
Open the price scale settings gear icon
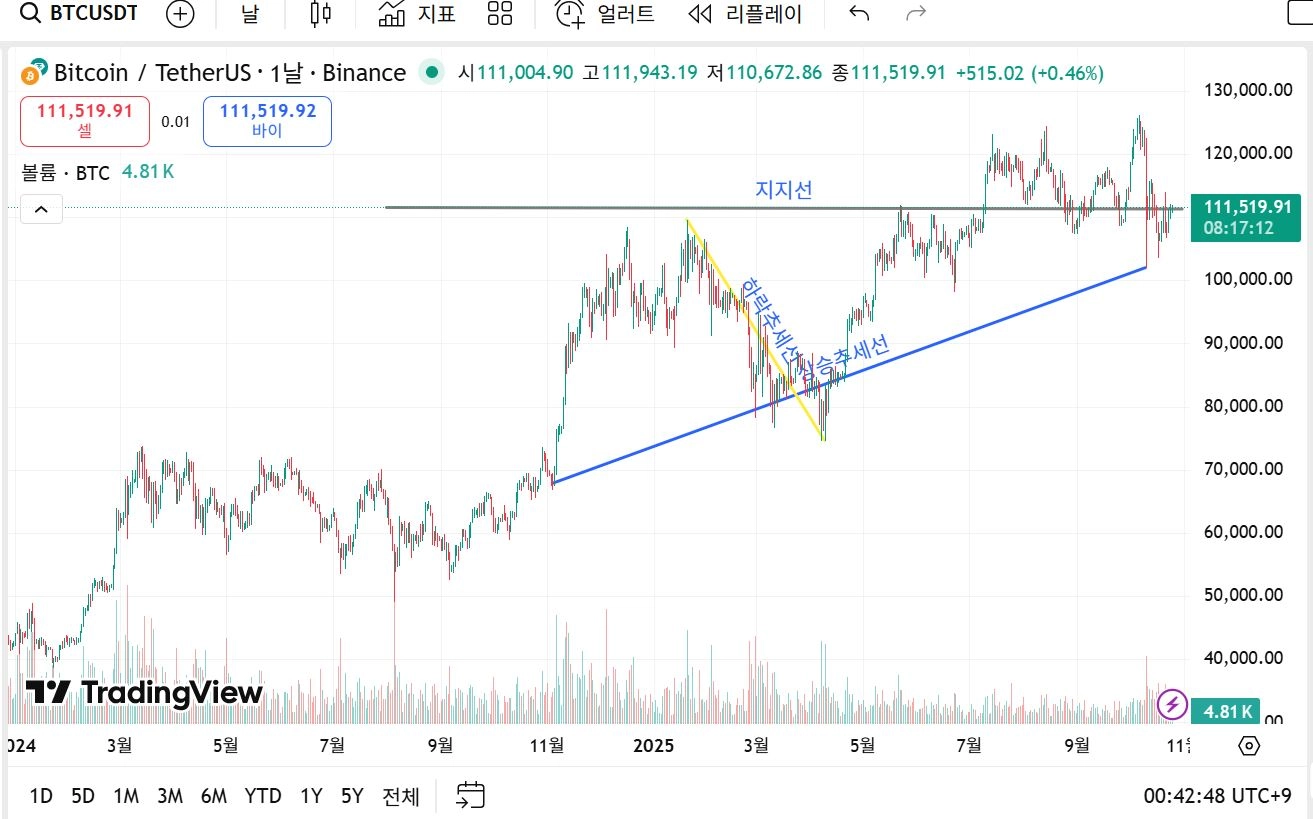point(1248,746)
